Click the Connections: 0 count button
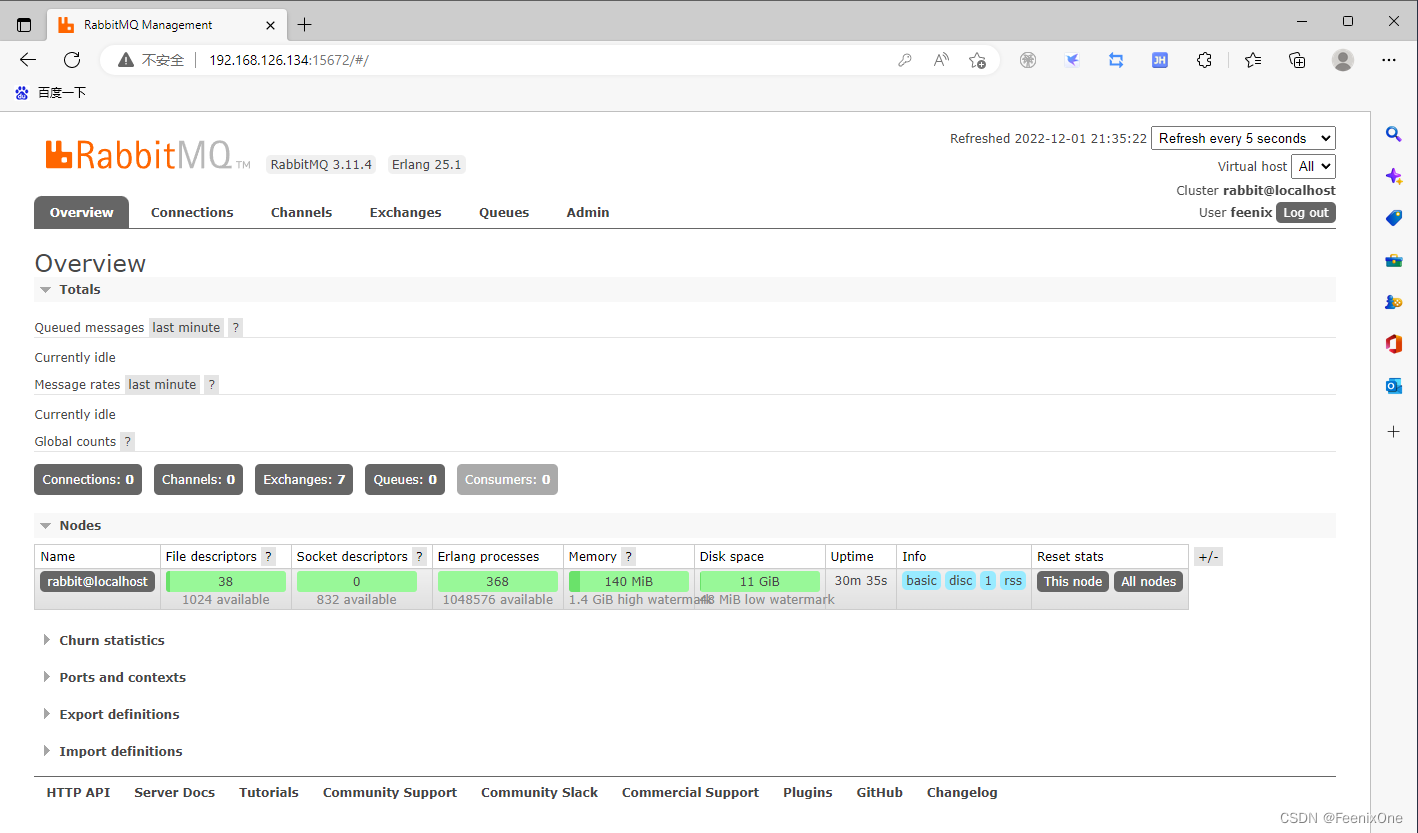Viewport: 1418px width, 833px height. tap(88, 479)
